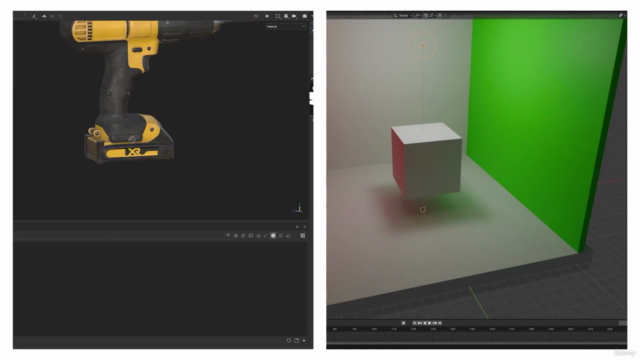Select the point light above the cube
This screenshot has width=640, height=360.
[x=422, y=45]
